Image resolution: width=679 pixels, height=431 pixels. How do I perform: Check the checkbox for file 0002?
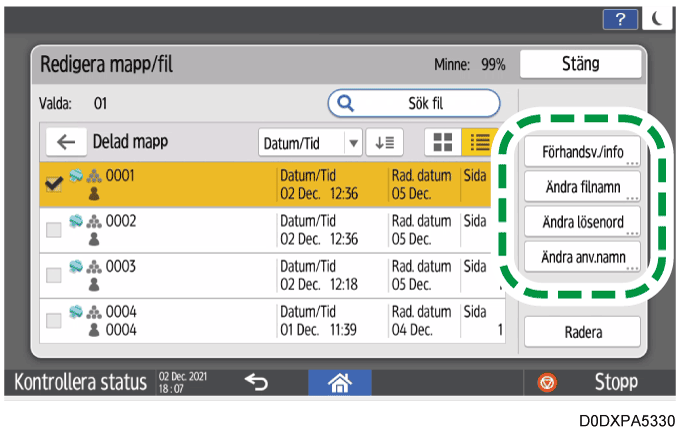click(x=54, y=231)
